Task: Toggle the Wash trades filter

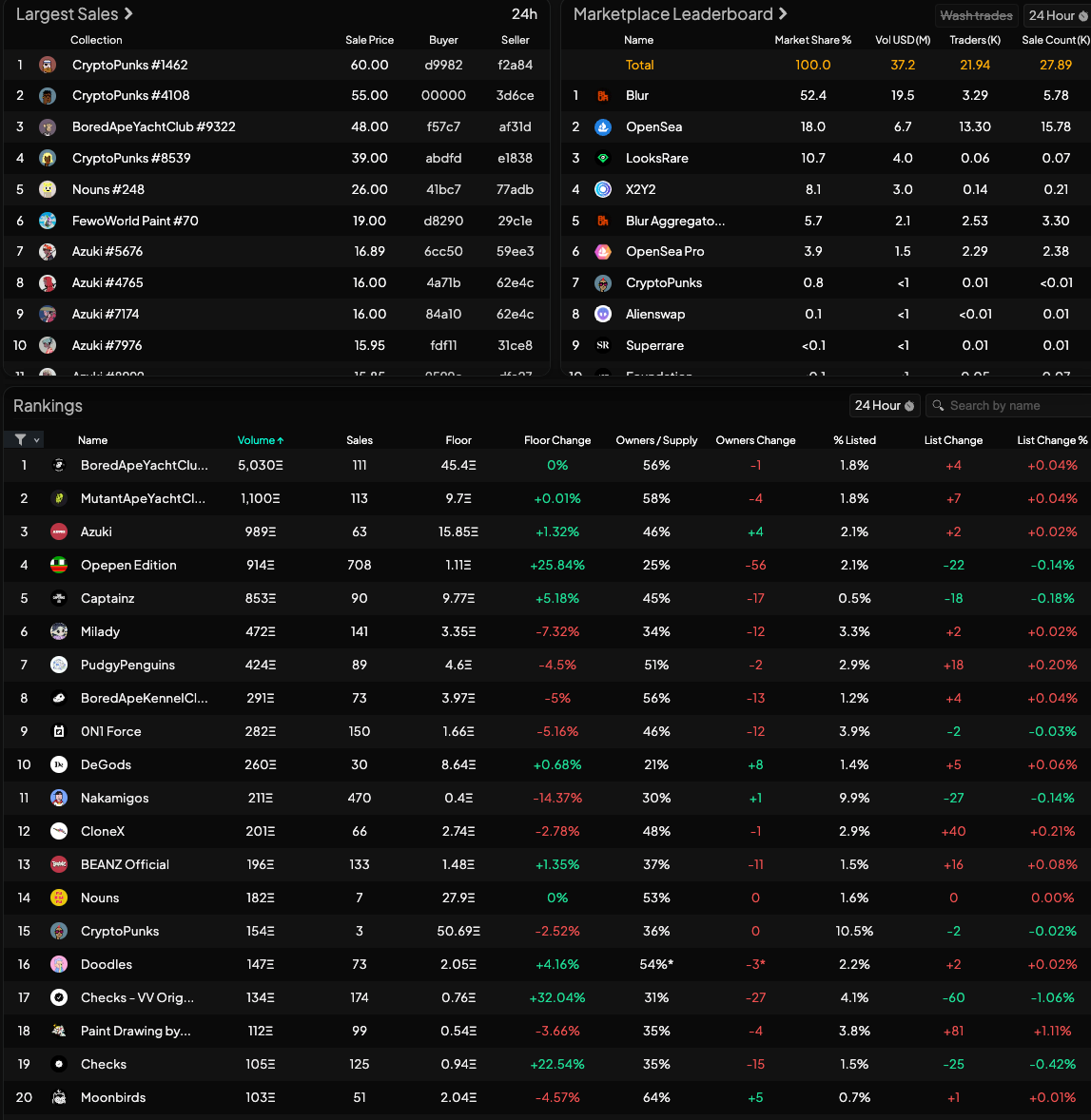Action: point(976,15)
